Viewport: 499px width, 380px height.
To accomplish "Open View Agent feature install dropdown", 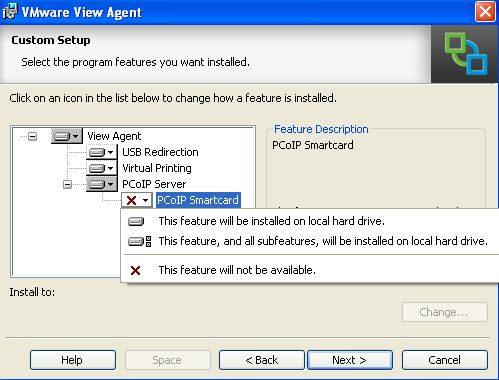I will tap(67, 136).
